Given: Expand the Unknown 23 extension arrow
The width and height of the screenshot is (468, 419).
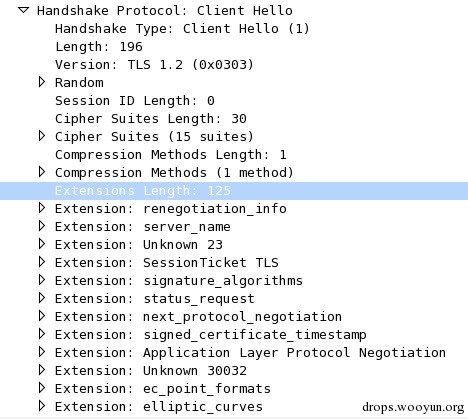Looking at the screenshot, I should [42, 244].
